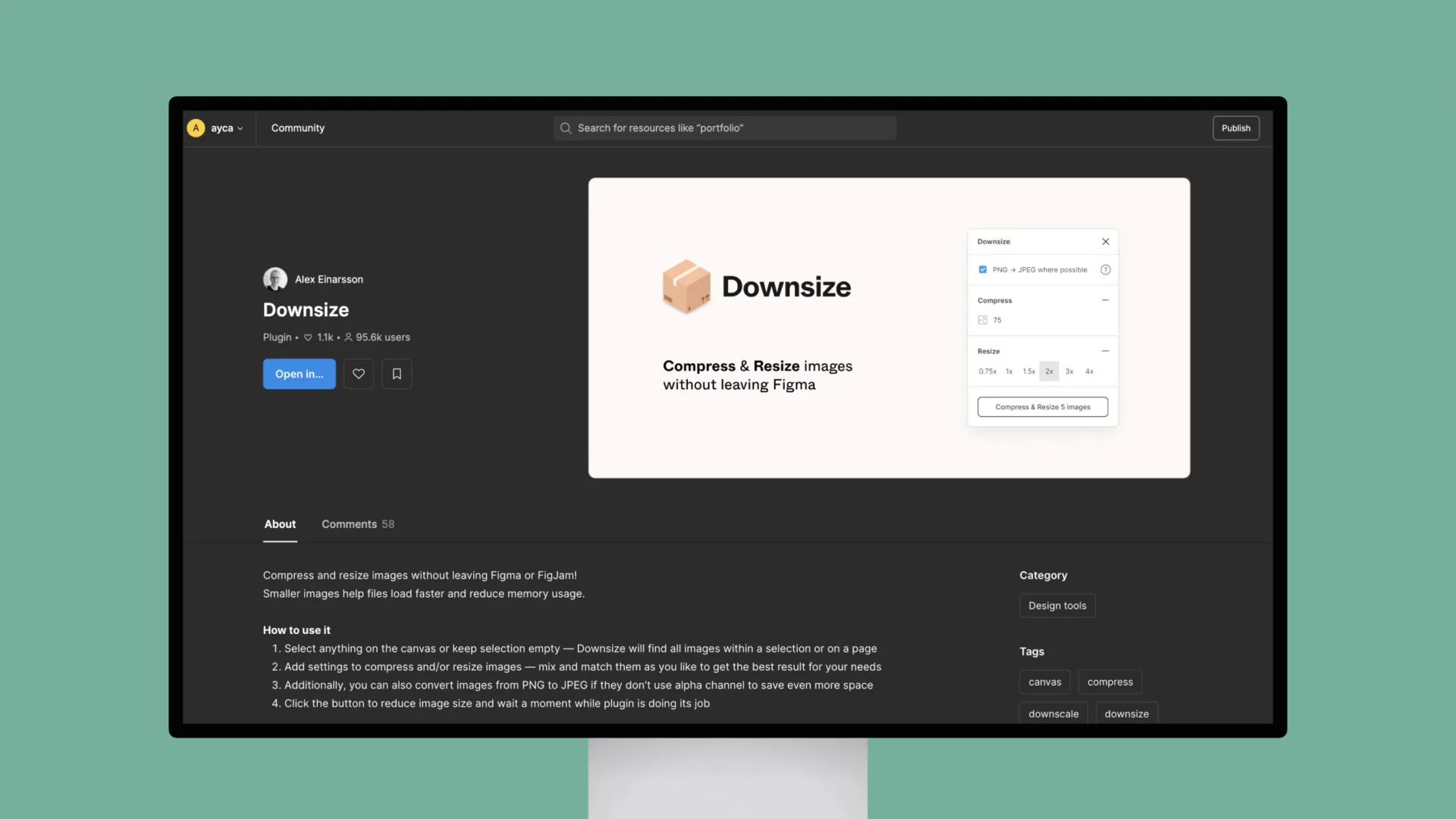
Task: Click the search magnifier icon in navbar
Action: pyautogui.click(x=565, y=128)
